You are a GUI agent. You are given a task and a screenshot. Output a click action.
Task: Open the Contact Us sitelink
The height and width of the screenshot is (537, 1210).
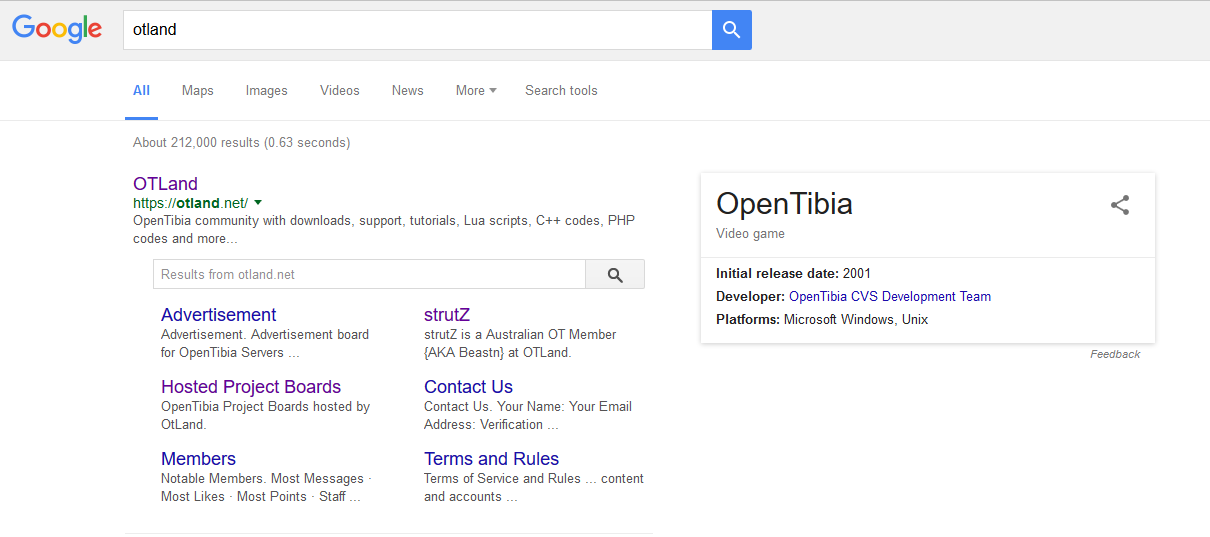[x=468, y=387]
